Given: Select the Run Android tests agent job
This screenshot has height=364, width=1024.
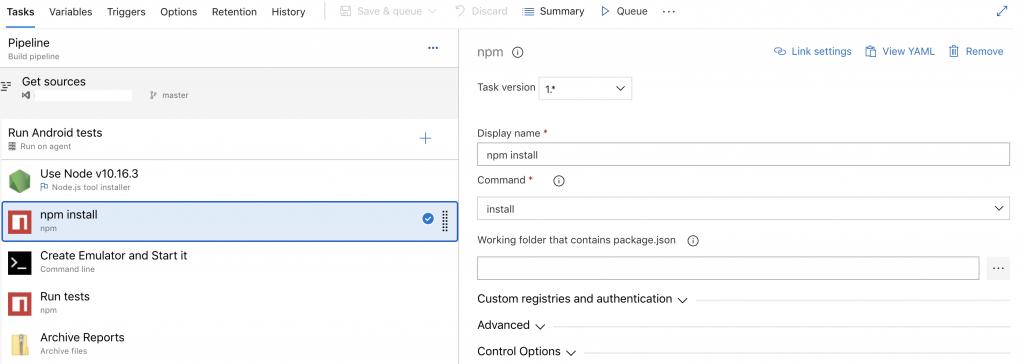Looking at the screenshot, I should [229, 139].
